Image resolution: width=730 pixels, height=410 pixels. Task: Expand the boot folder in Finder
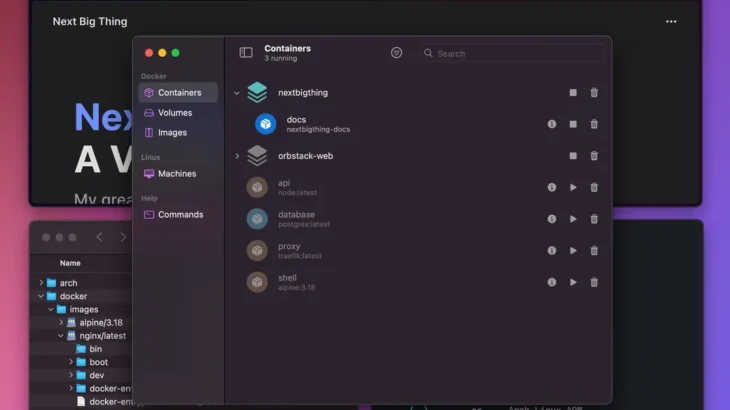click(x=71, y=362)
